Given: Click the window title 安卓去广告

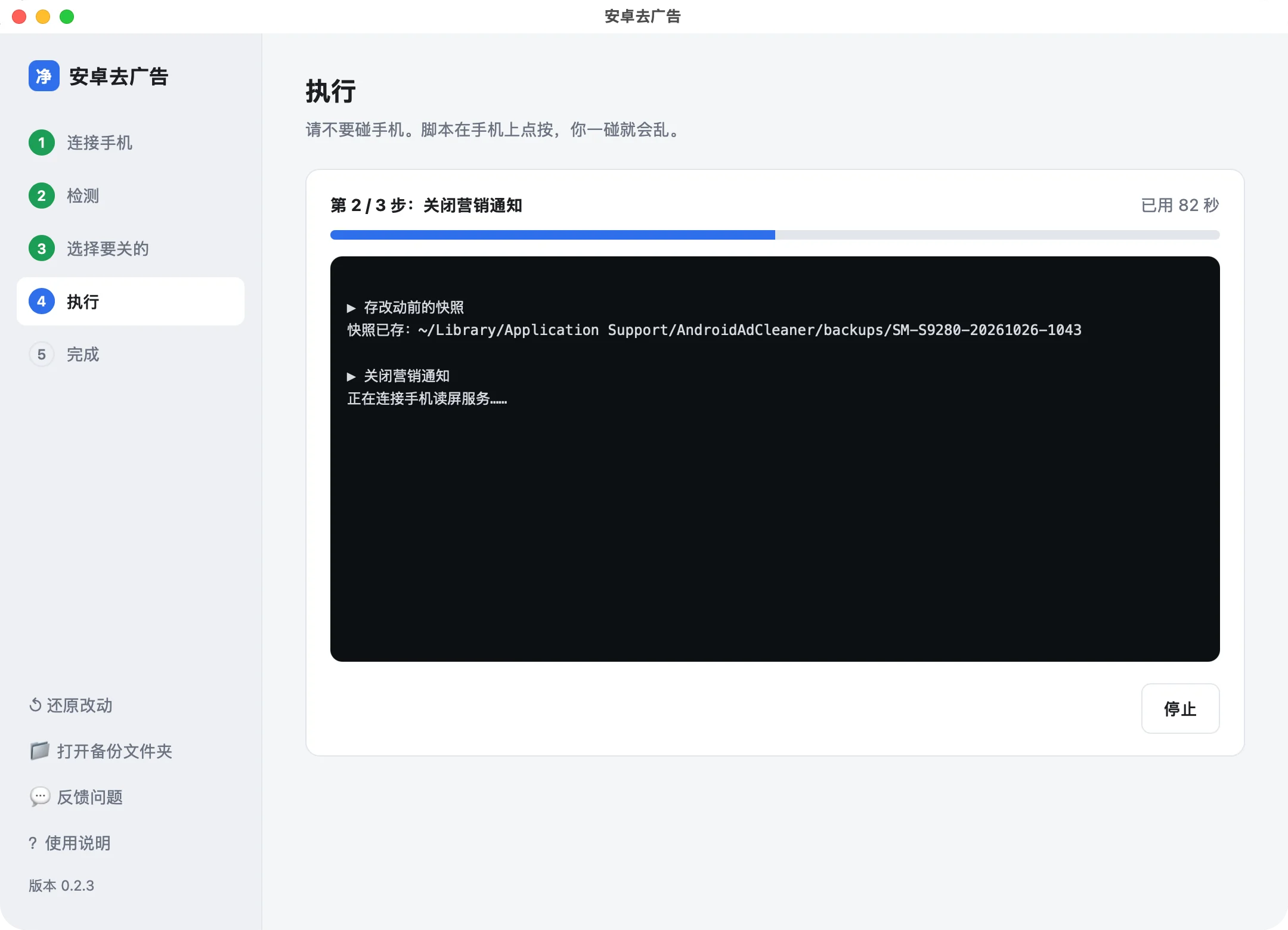Looking at the screenshot, I should [x=643, y=16].
